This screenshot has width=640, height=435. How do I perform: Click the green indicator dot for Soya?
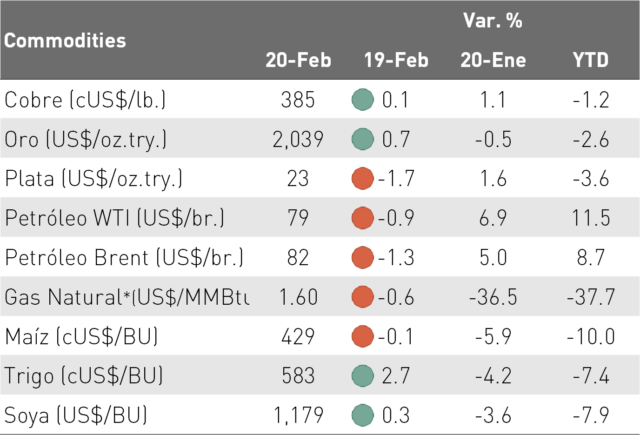(362, 415)
